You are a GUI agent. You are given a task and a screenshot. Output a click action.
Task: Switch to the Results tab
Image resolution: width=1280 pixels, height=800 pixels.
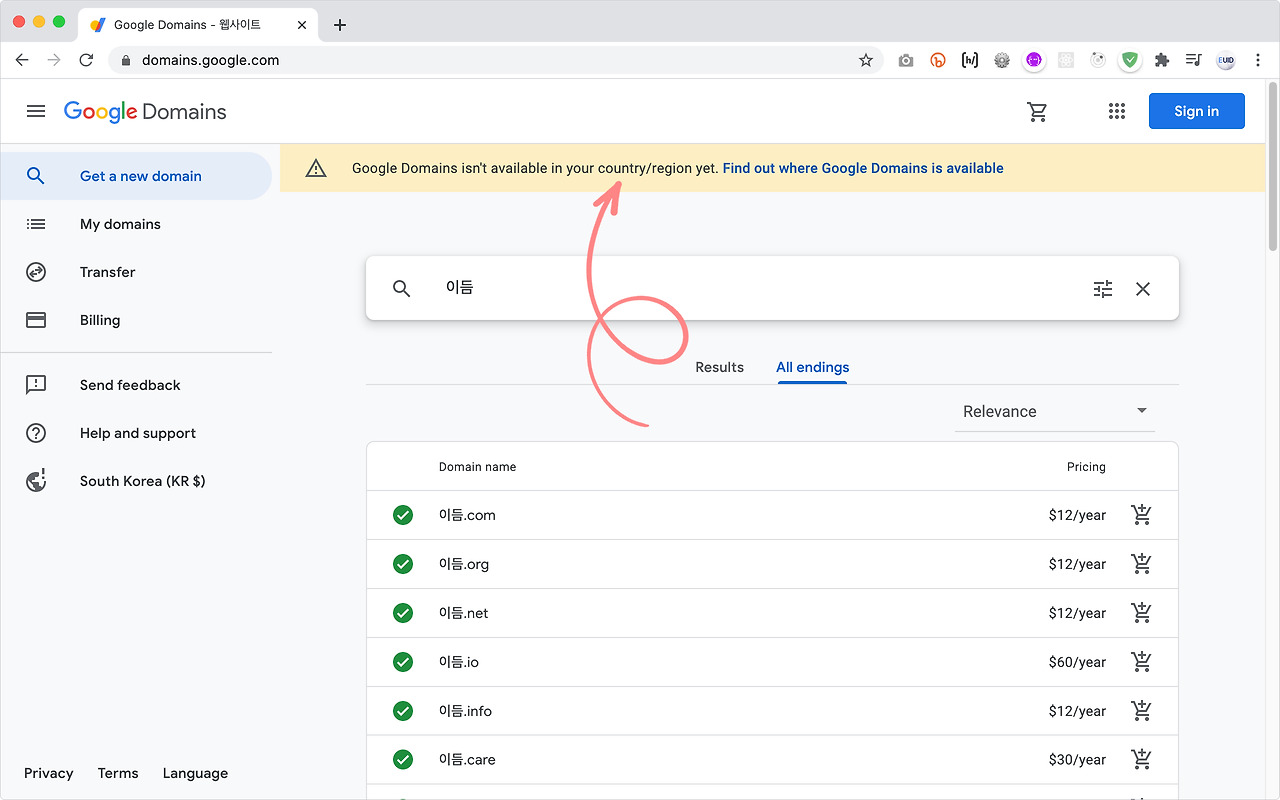tap(719, 367)
